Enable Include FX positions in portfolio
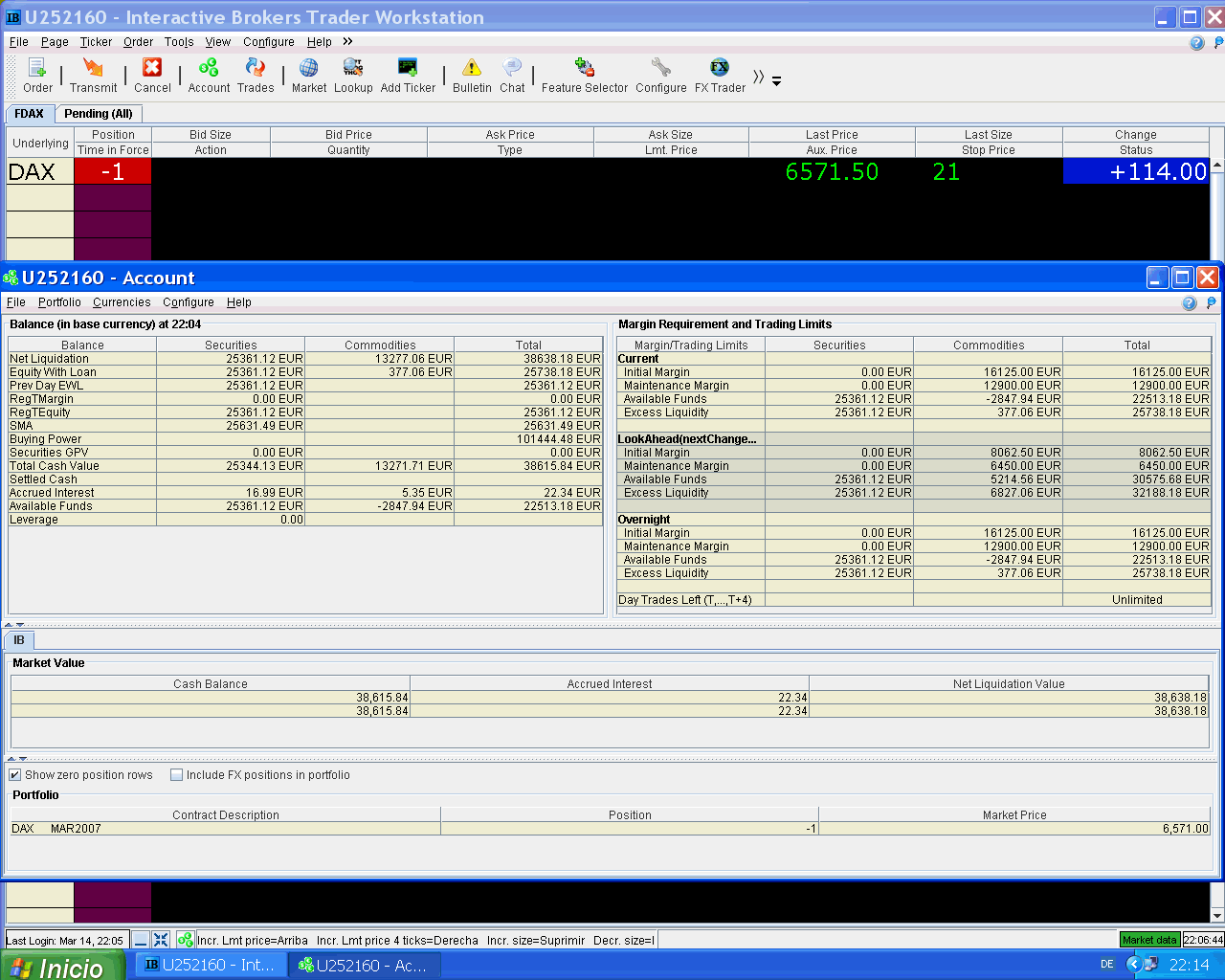 click(x=177, y=775)
